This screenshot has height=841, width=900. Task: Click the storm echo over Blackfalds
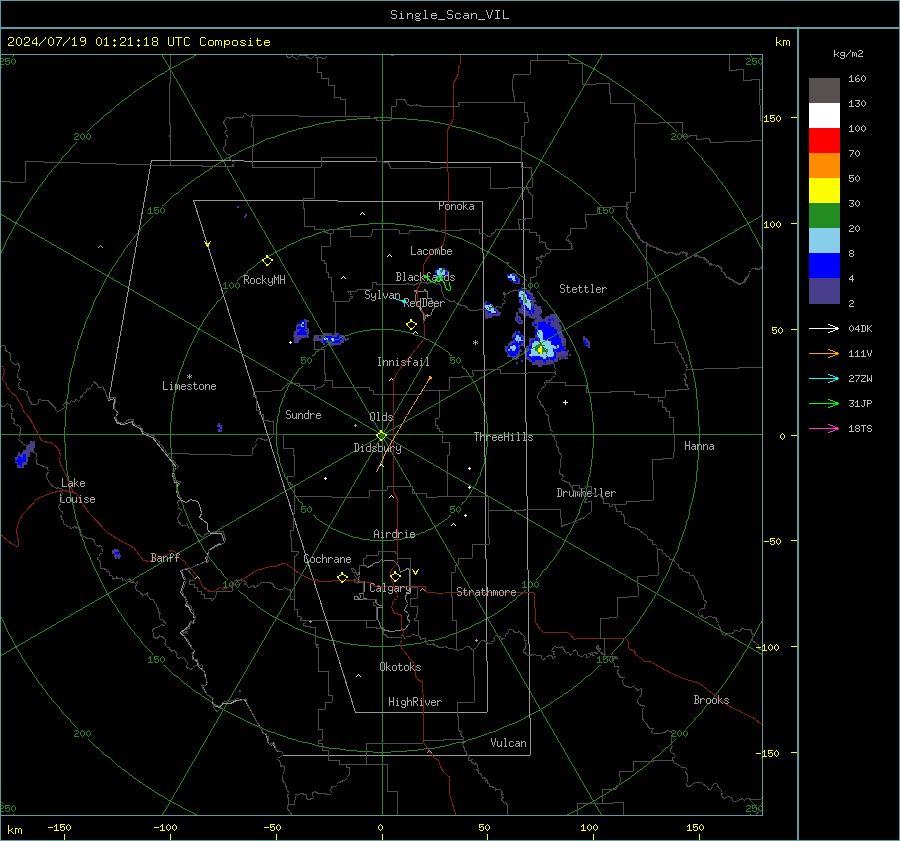(441, 275)
